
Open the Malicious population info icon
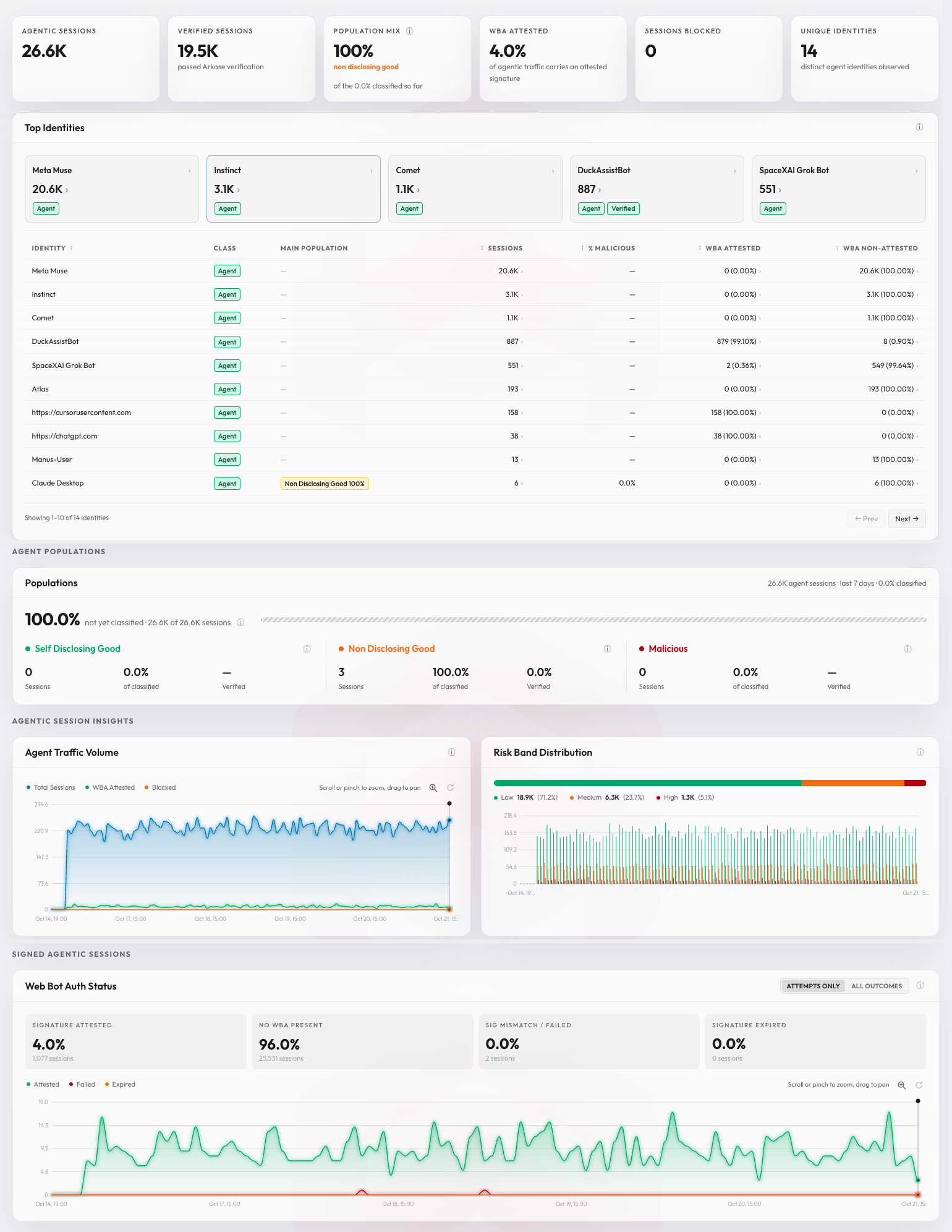[907, 649]
